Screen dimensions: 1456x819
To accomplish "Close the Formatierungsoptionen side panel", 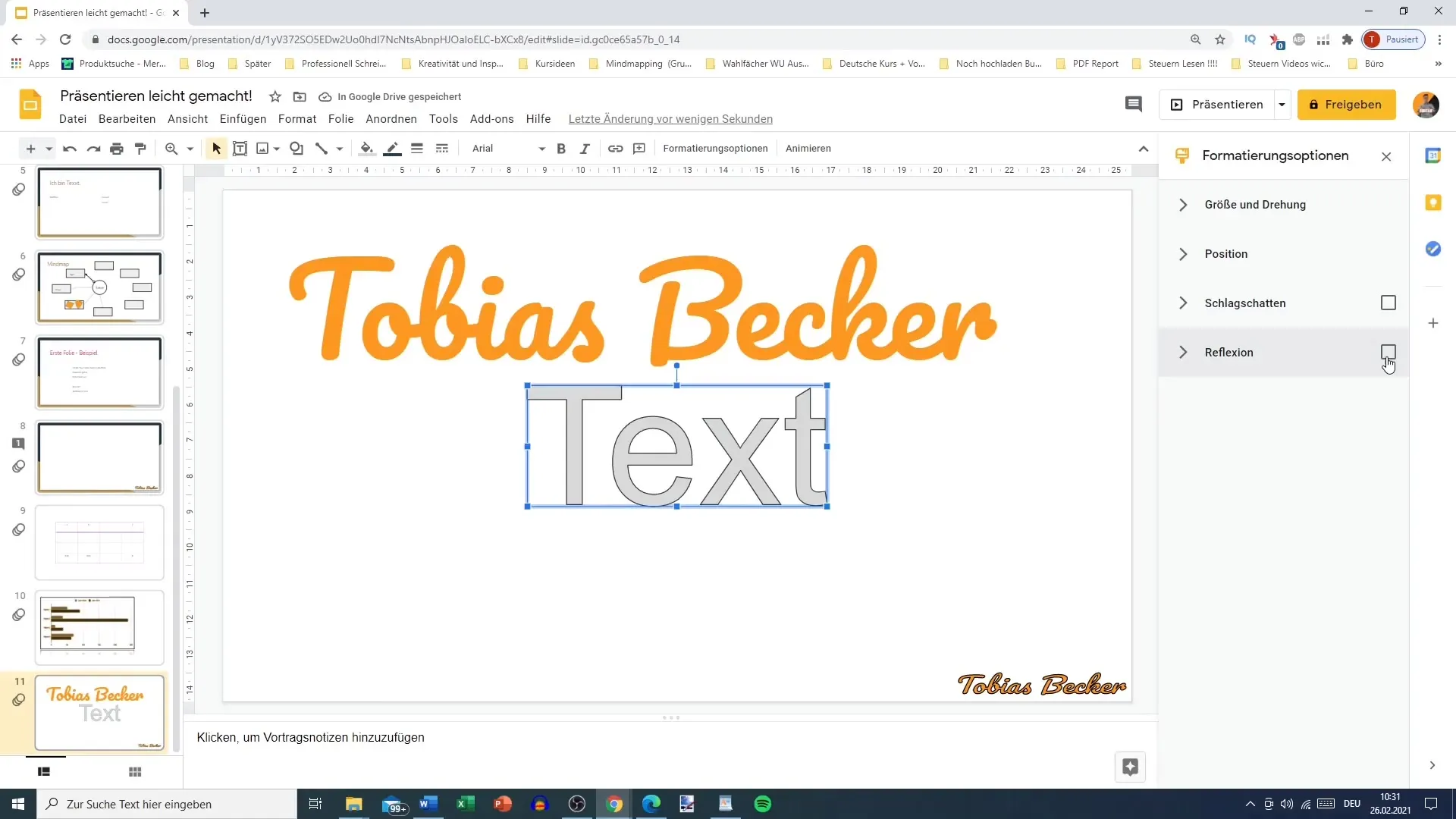I will click(1386, 157).
